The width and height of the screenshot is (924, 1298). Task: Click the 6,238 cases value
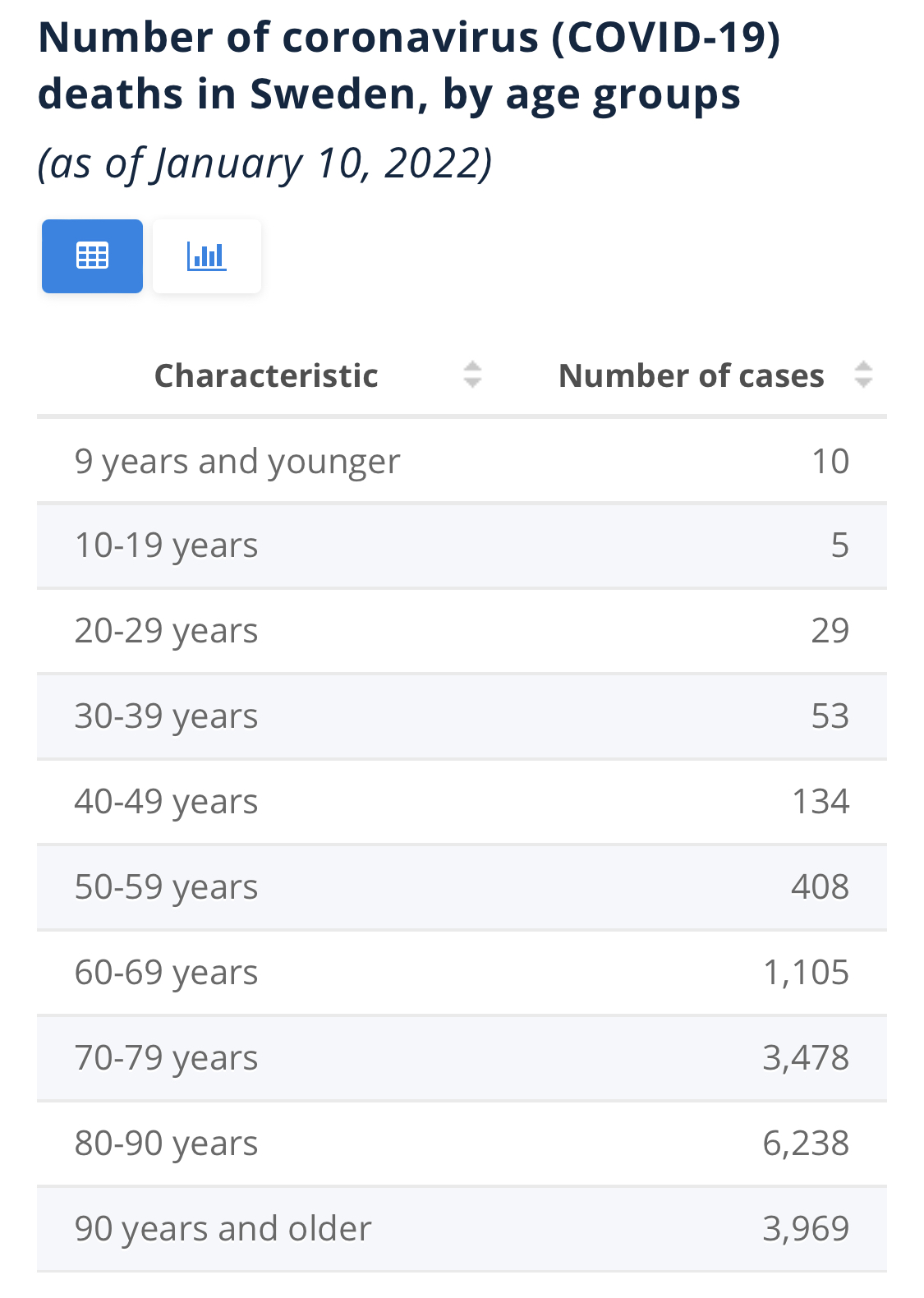(806, 1144)
